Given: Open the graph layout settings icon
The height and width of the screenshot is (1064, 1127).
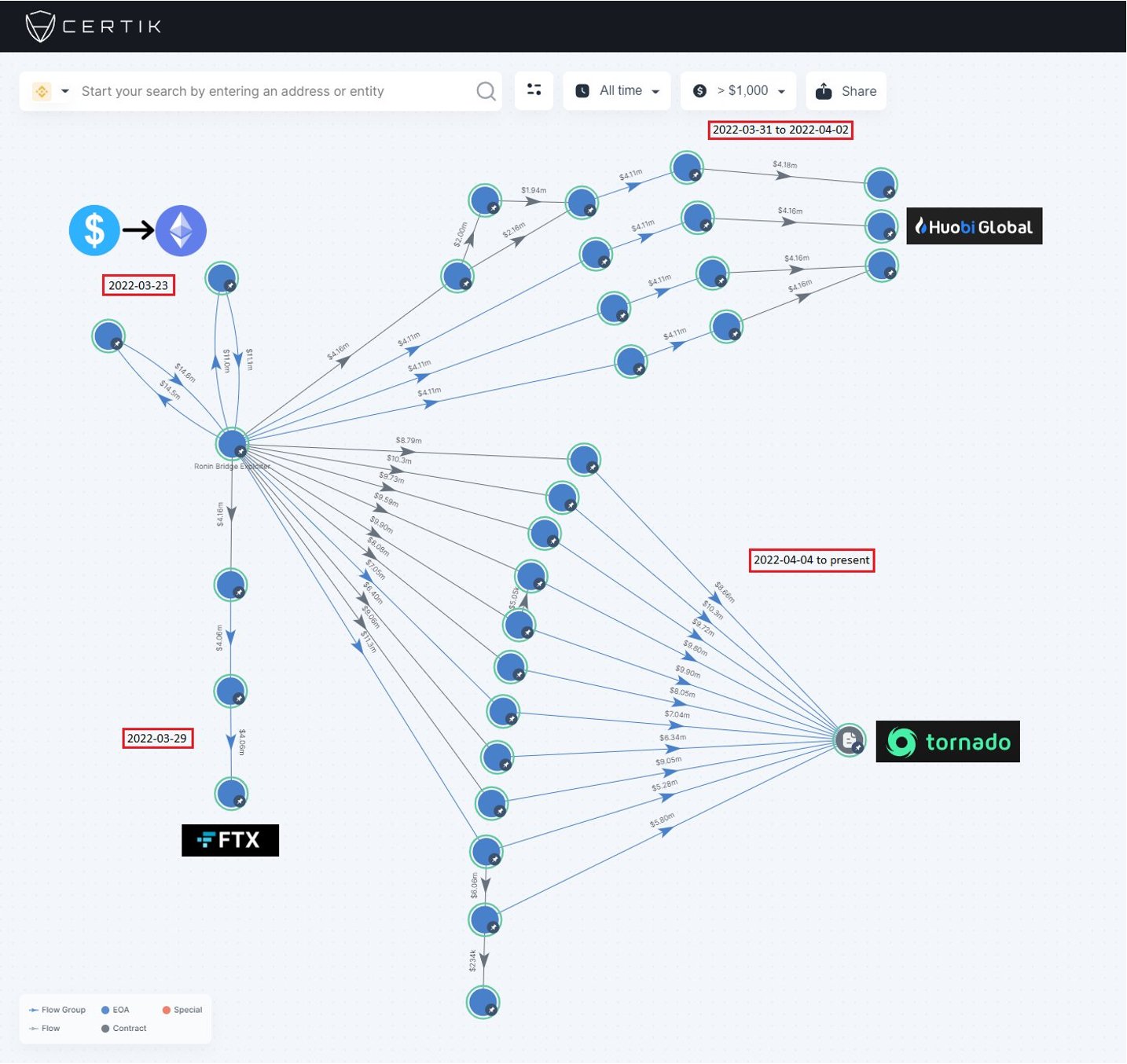Looking at the screenshot, I should pyautogui.click(x=534, y=90).
